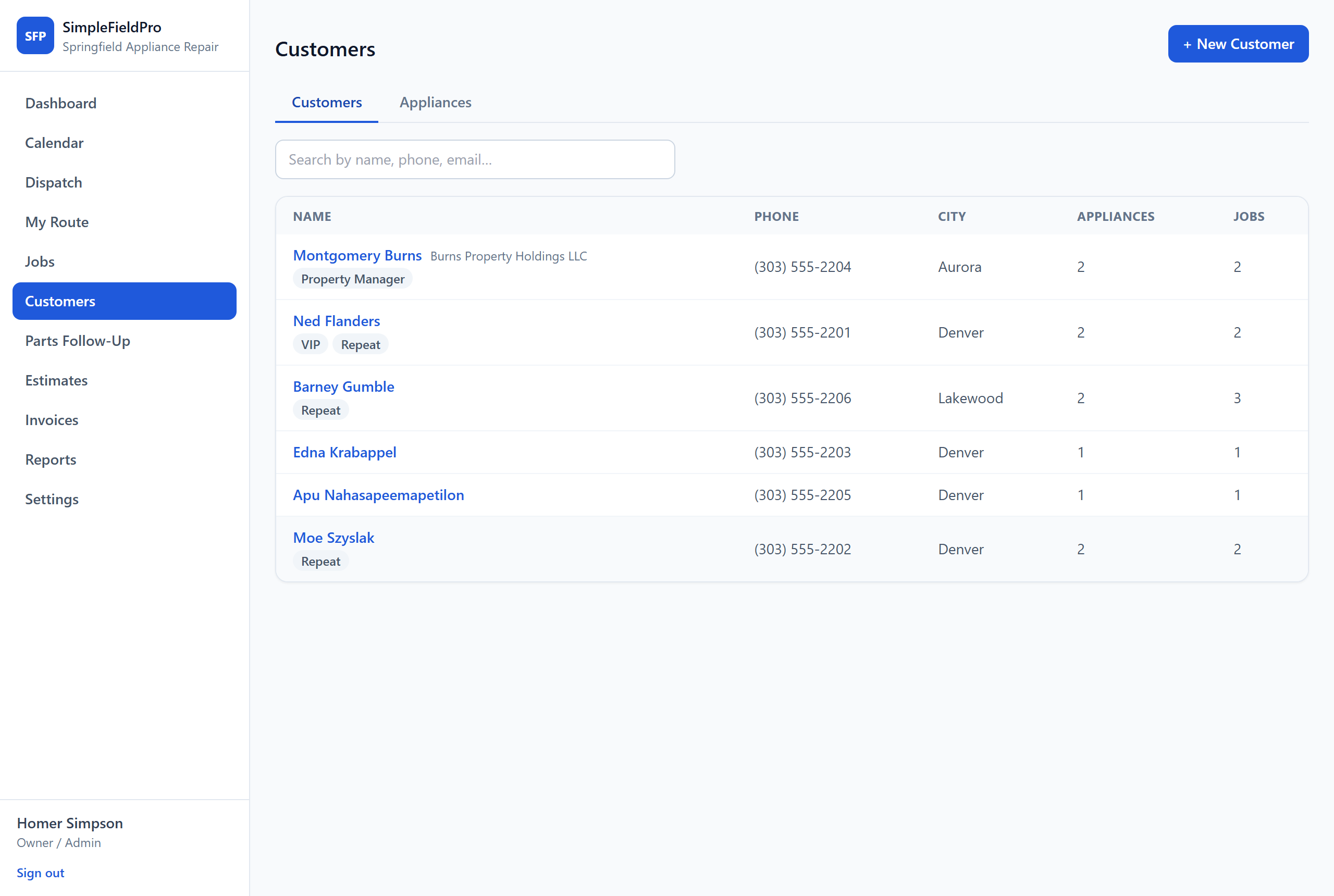Image resolution: width=1334 pixels, height=896 pixels.
Task: Select My Route from sidebar
Action: coord(124,222)
